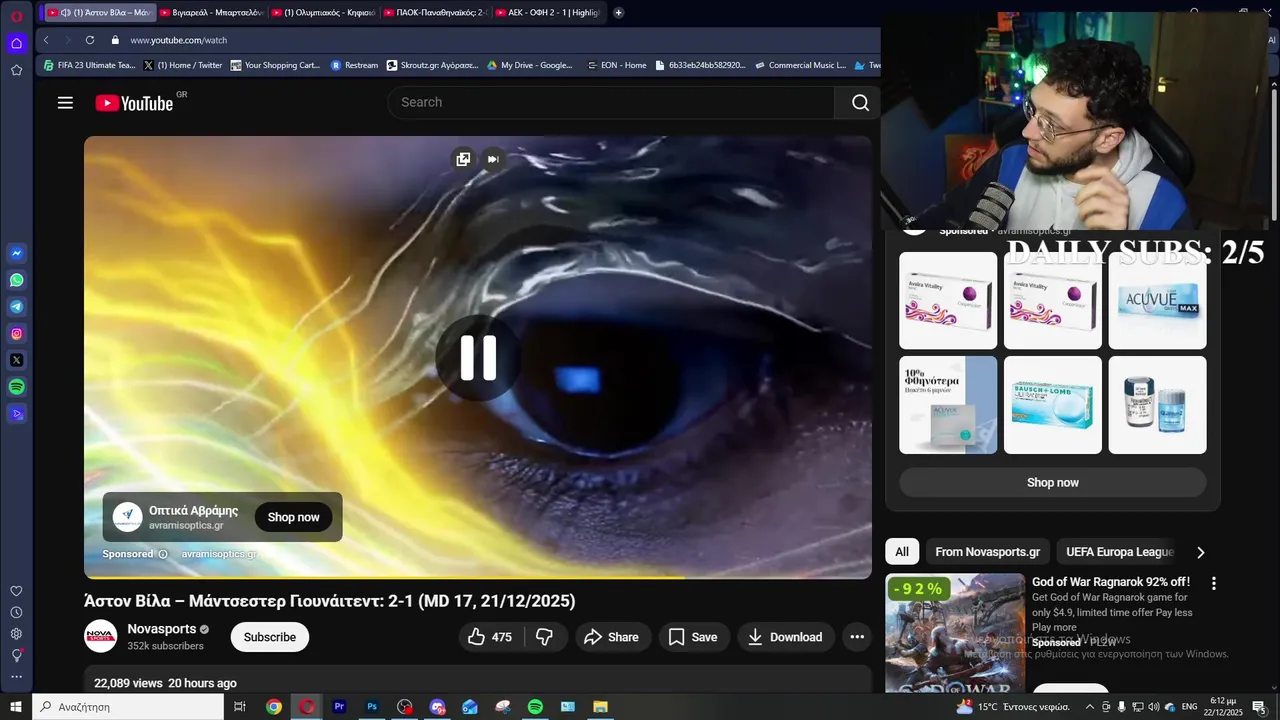Expand more filter chips with the right chevron
This screenshot has width=1280, height=720.
[1200, 552]
